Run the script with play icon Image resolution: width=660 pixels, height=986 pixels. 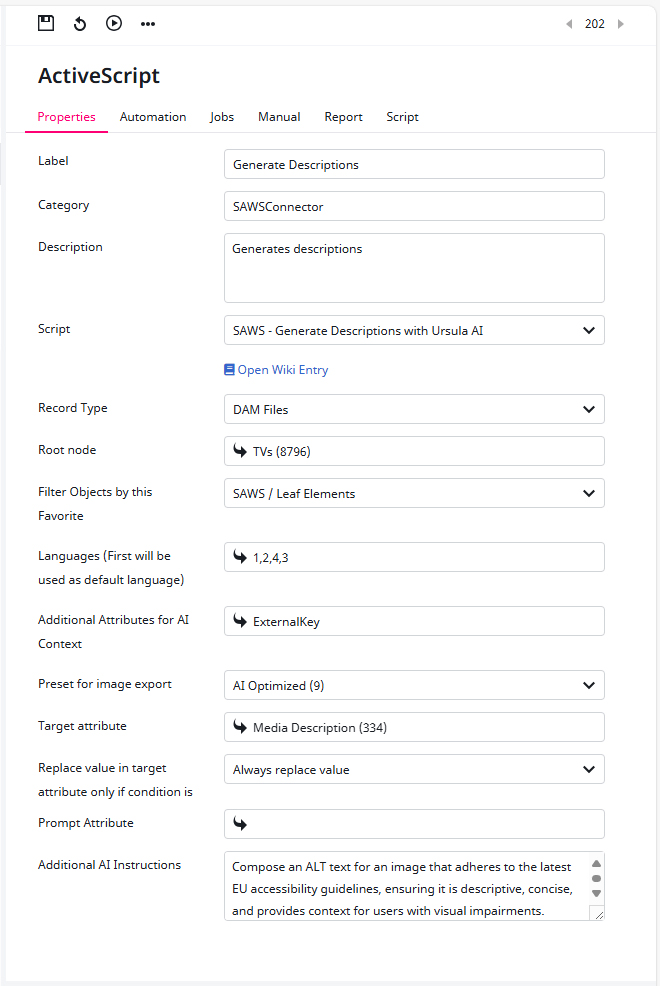pyautogui.click(x=114, y=23)
